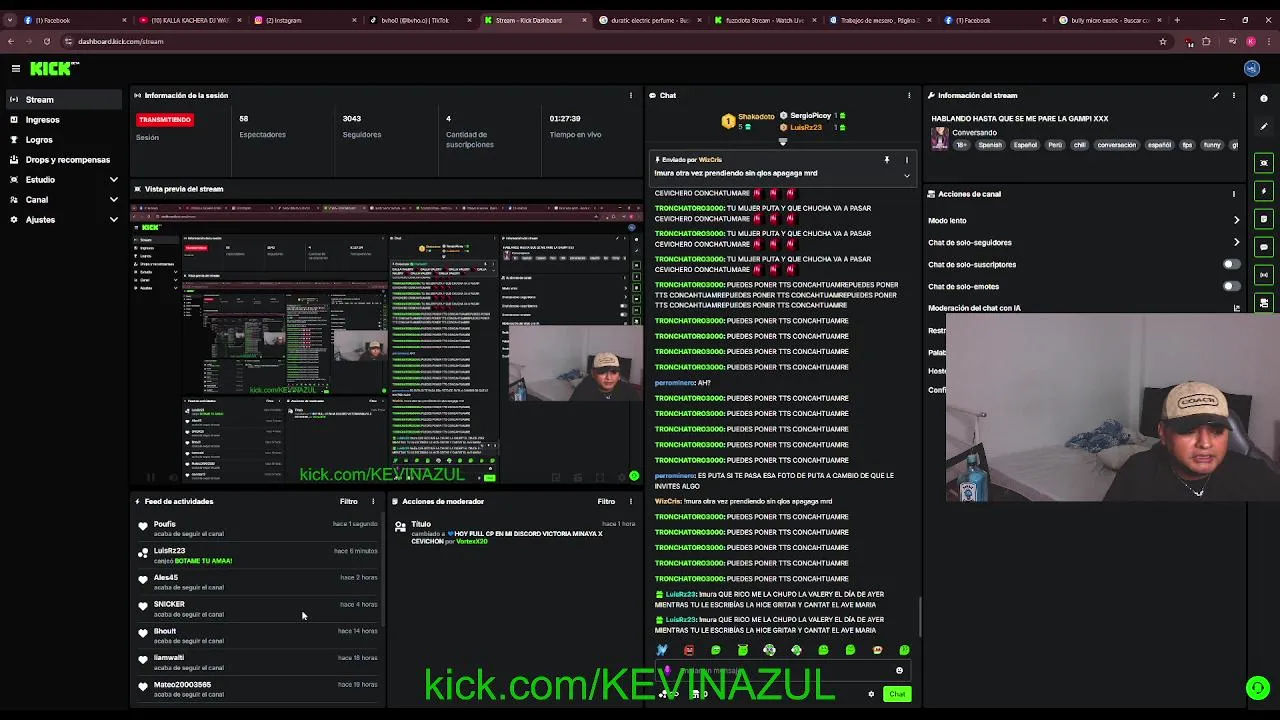Open emoji picker in chat input
The height and width of the screenshot is (720, 1280).
899,671
